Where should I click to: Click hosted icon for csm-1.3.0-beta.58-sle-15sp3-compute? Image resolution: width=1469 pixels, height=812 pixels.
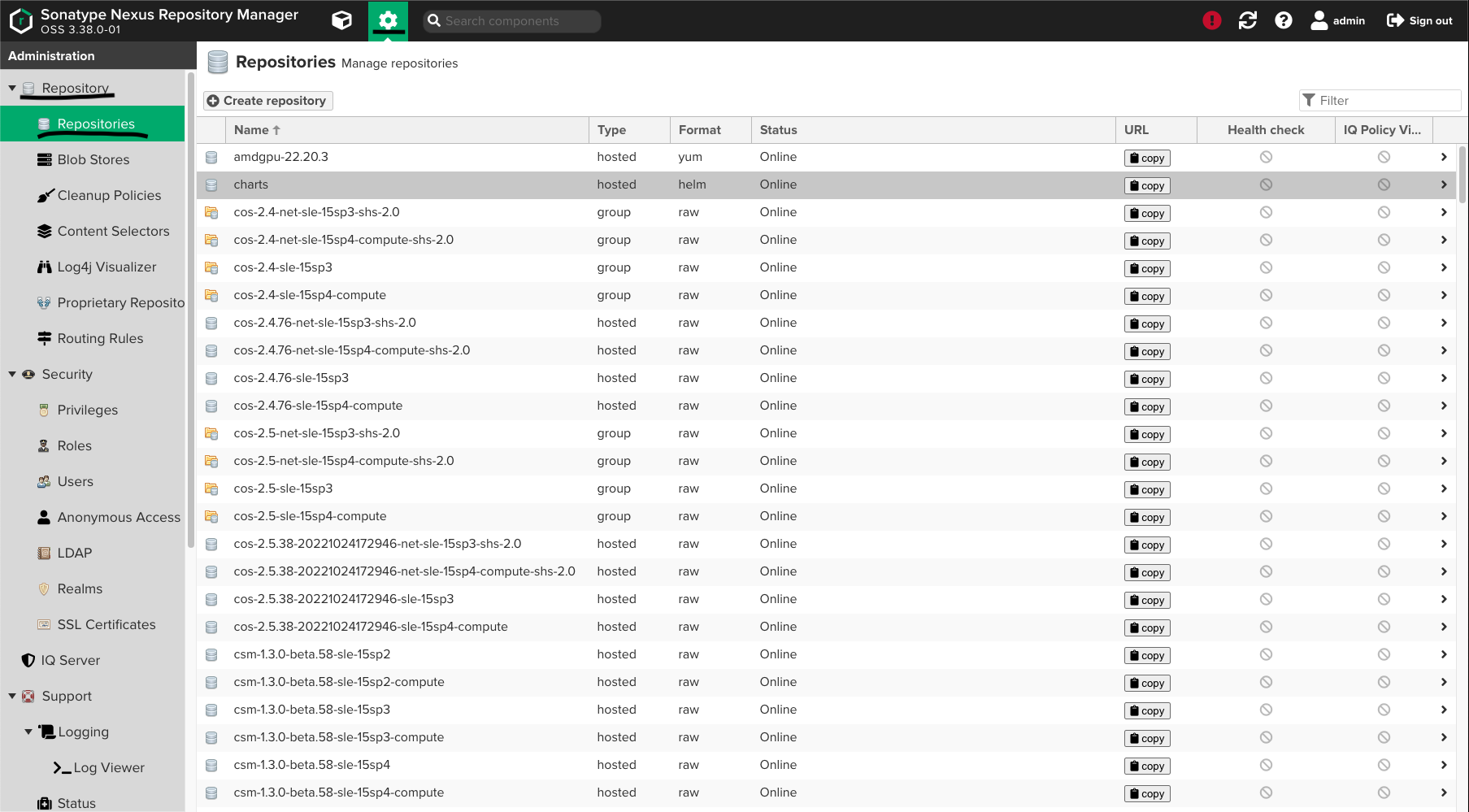211,737
